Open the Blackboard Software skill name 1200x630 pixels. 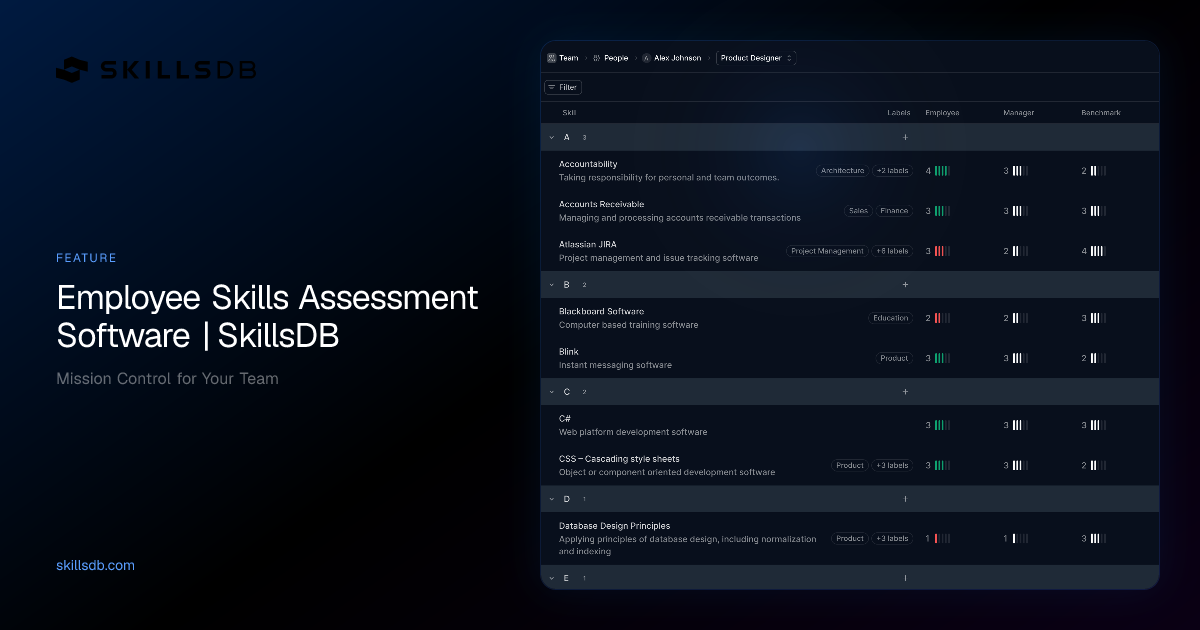pos(601,311)
